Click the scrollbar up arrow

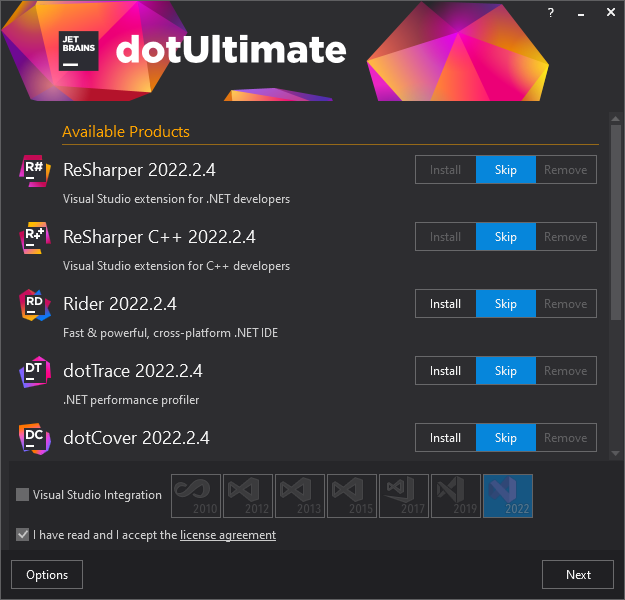(615, 119)
